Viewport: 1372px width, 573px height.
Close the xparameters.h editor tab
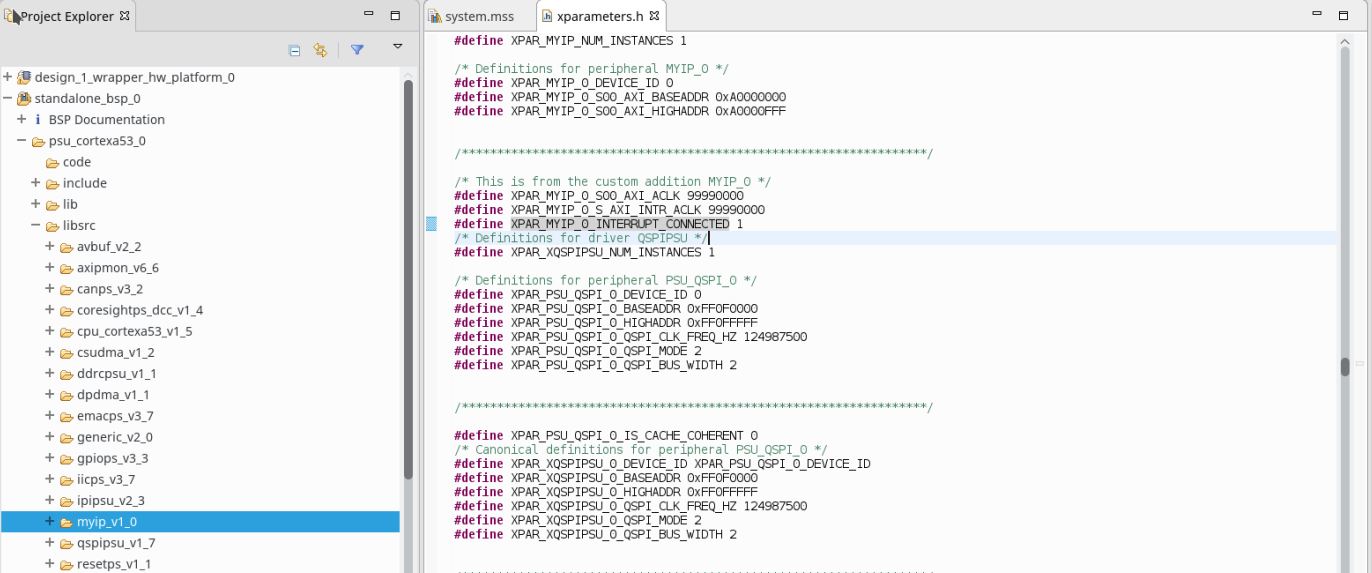pyautogui.click(x=654, y=17)
